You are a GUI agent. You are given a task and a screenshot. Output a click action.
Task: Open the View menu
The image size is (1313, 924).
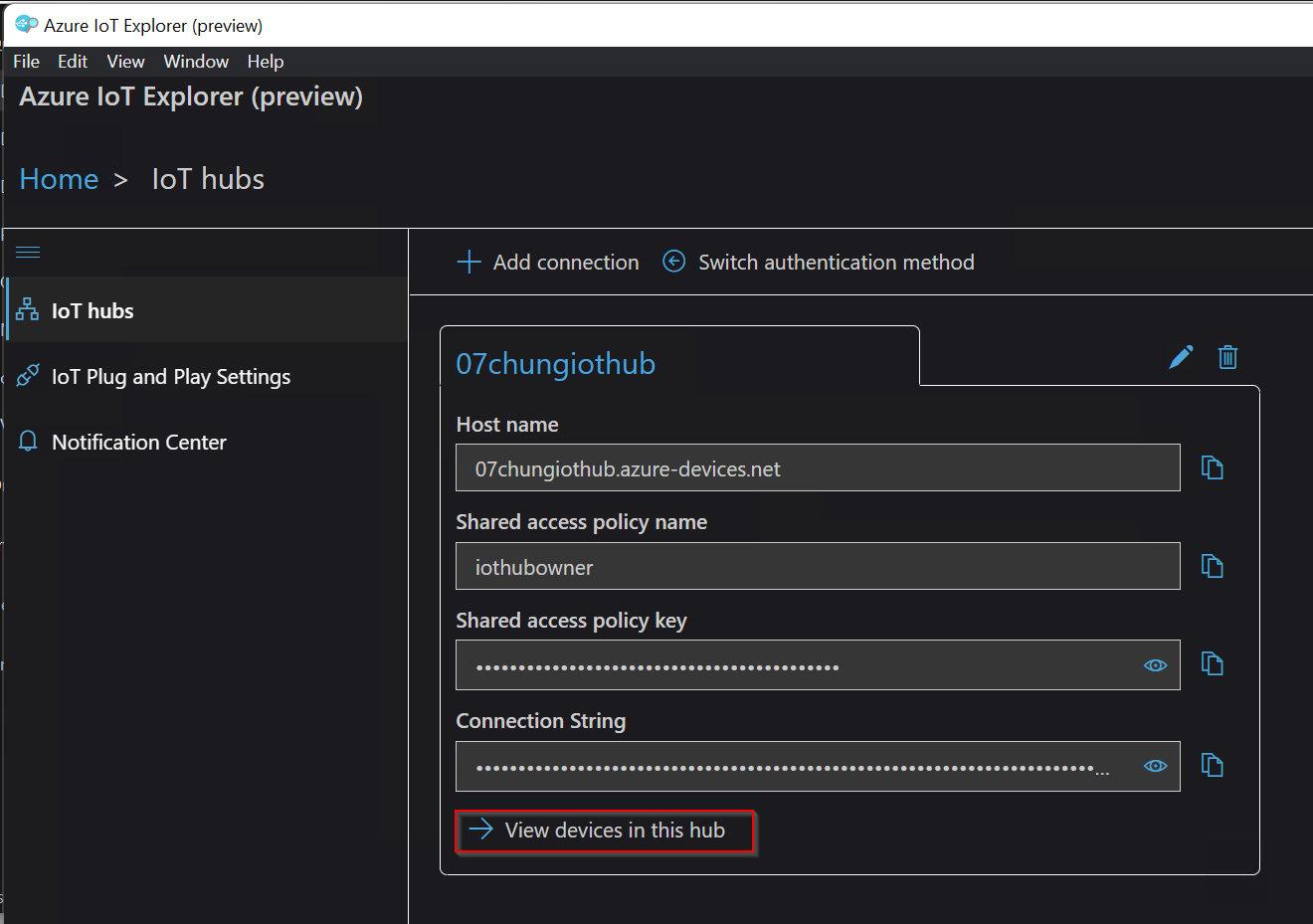[125, 61]
